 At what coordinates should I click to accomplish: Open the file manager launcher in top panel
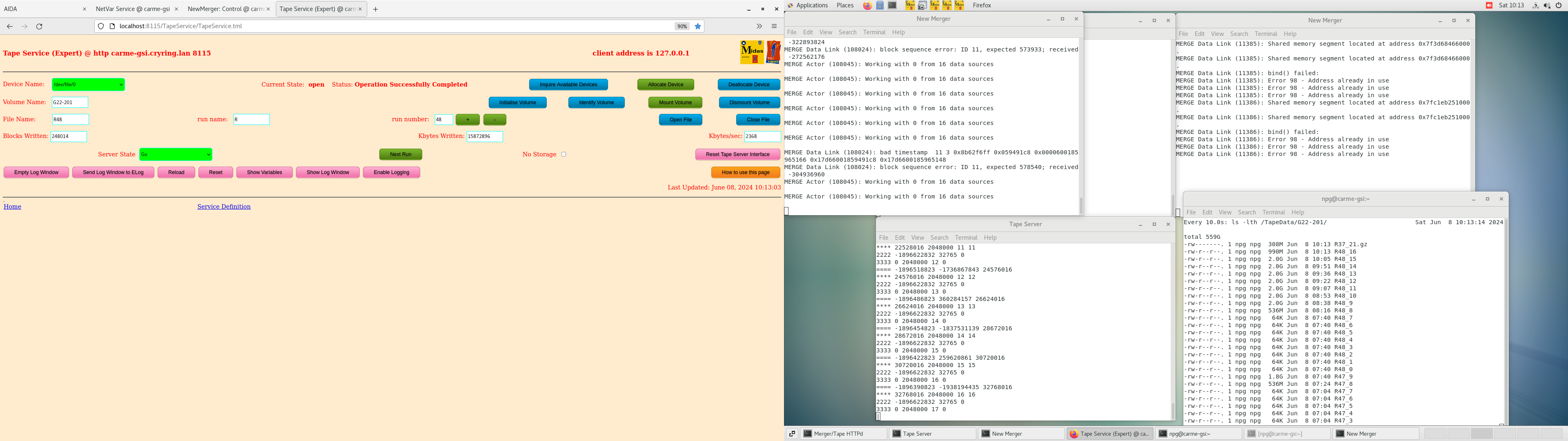[880, 5]
